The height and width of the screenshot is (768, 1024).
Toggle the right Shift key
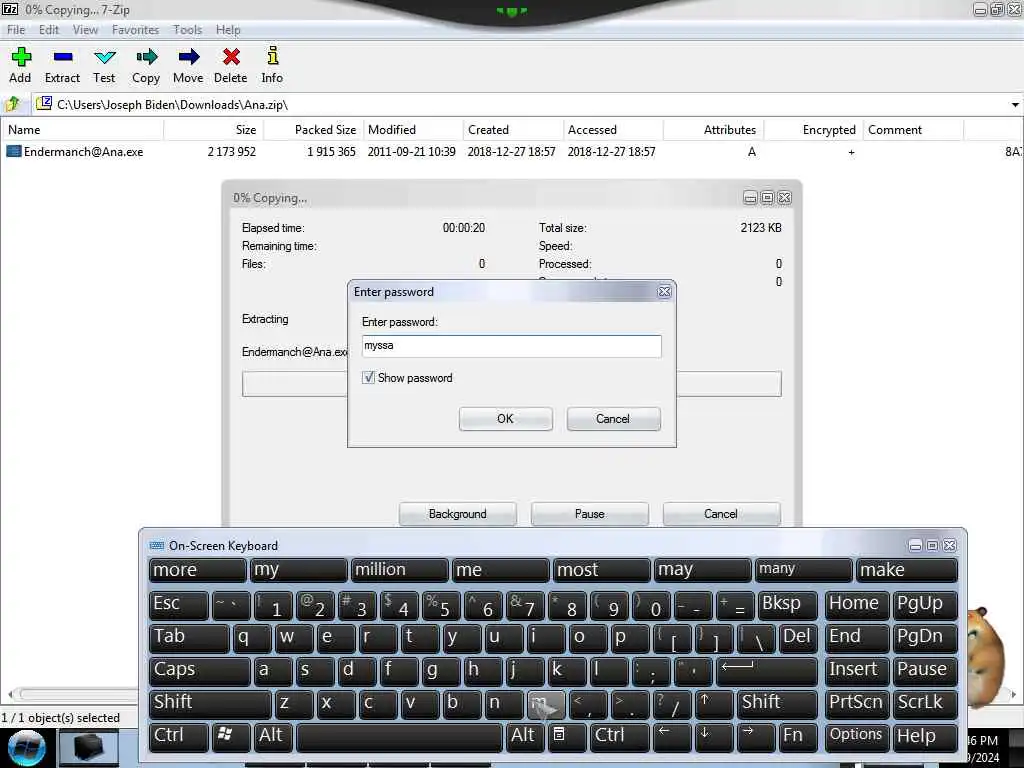click(776, 703)
